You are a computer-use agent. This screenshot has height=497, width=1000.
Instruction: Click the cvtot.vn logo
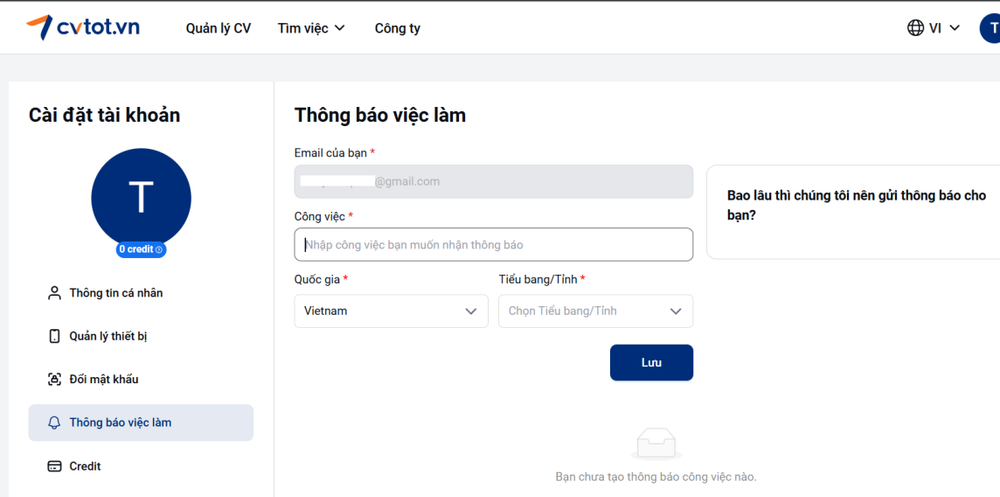tap(83, 28)
